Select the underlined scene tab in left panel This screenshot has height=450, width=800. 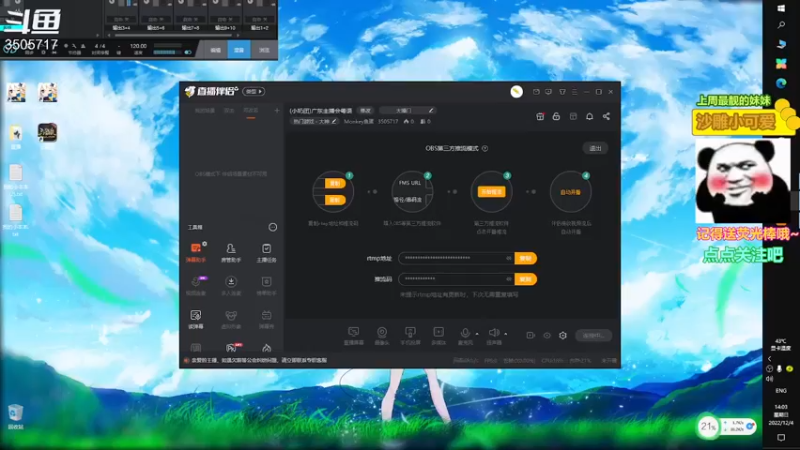point(251,111)
